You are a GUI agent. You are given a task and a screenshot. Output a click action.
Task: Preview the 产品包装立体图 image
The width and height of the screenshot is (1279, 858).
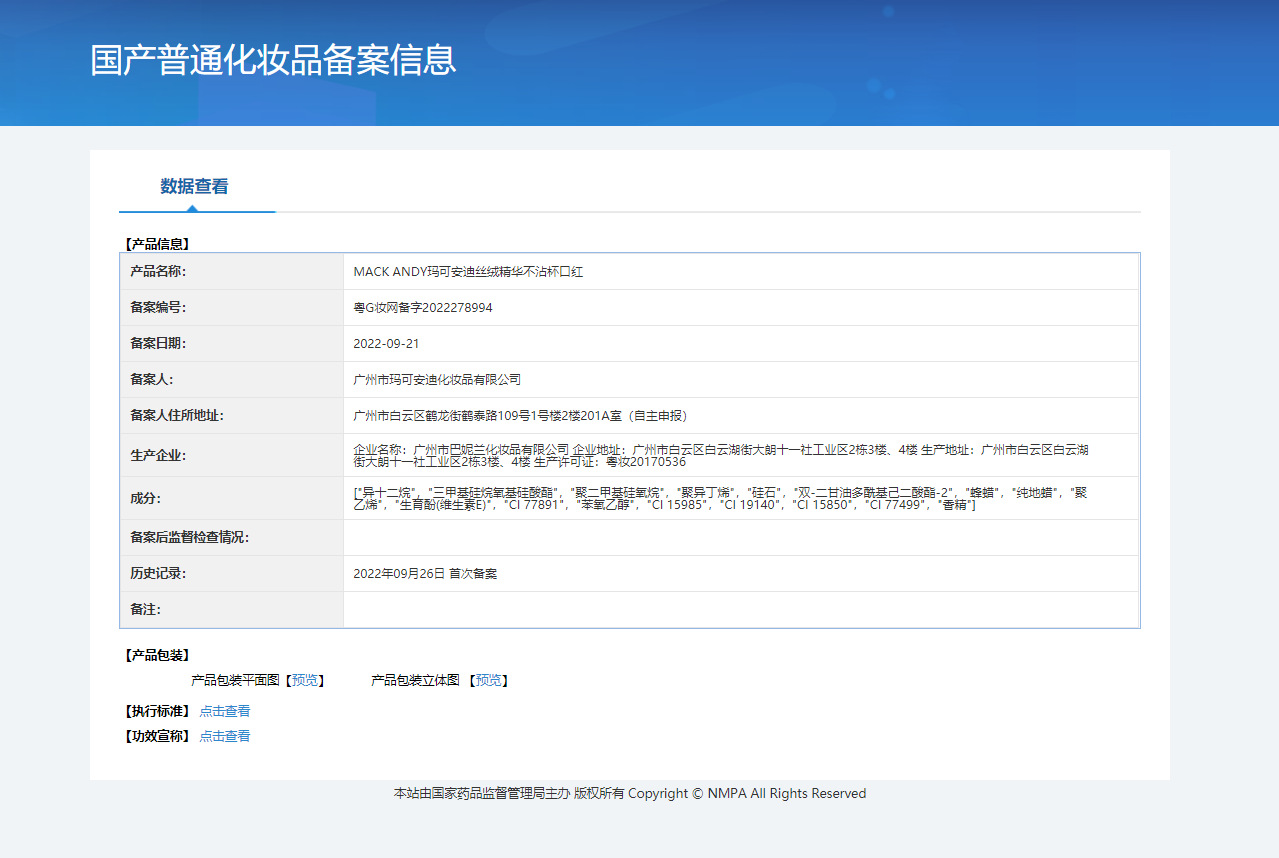489,680
